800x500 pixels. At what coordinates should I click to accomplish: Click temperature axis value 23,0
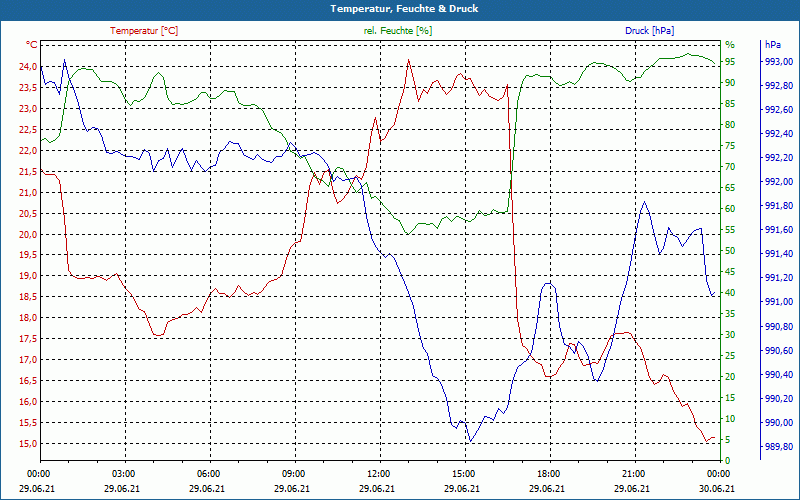[28, 109]
